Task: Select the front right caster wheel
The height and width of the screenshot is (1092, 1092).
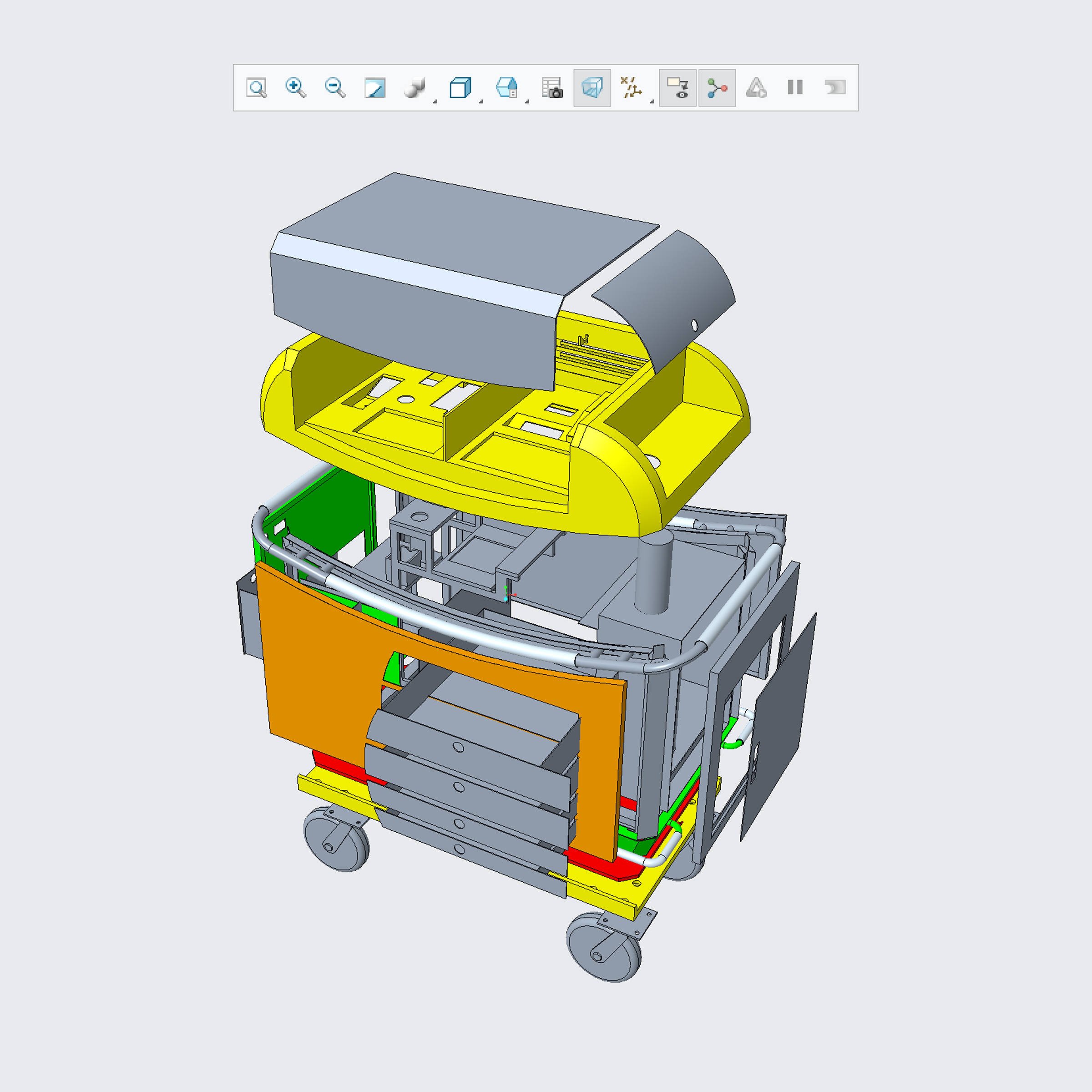Action: click(604, 948)
